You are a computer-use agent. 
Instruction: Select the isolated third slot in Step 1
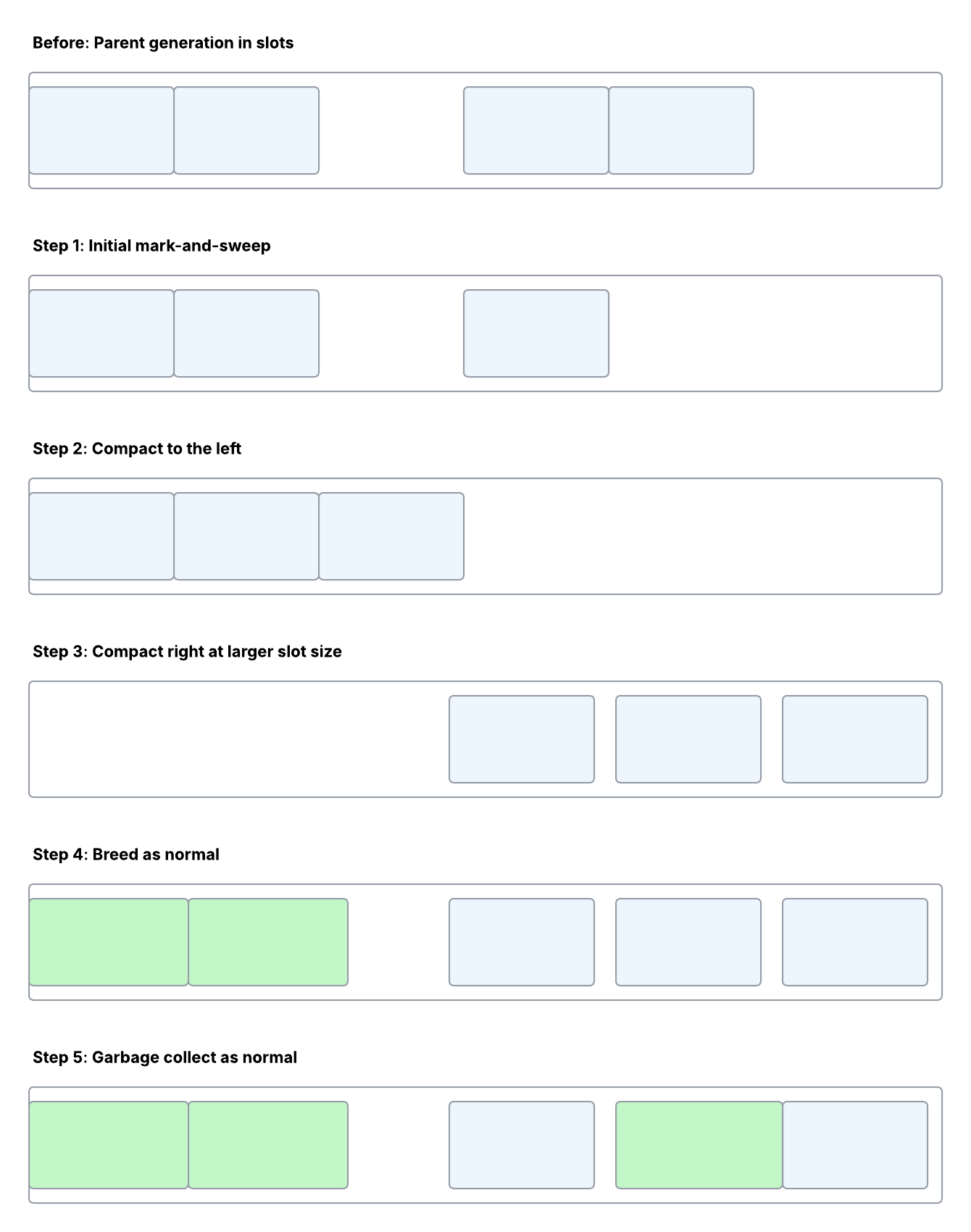point(536,333)
